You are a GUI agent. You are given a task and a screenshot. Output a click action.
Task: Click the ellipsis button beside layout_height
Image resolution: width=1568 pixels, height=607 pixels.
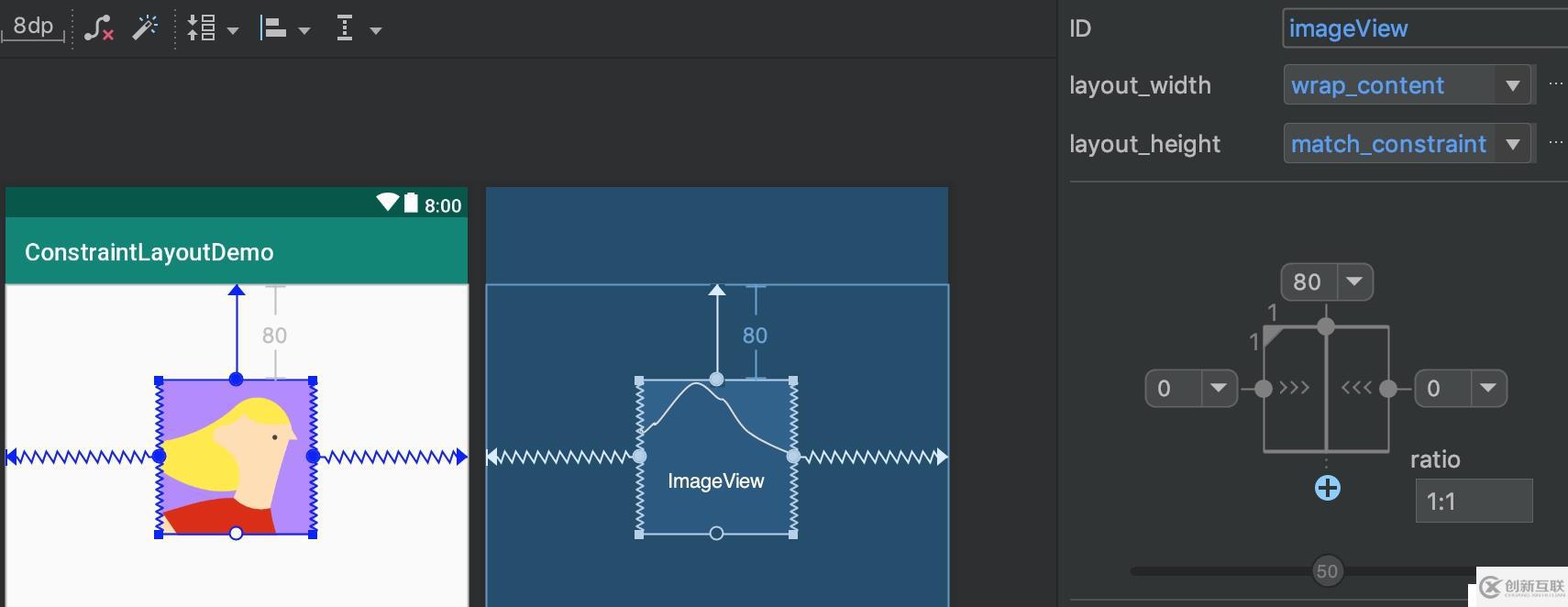pyautogui.click(x=1556, y=143)
